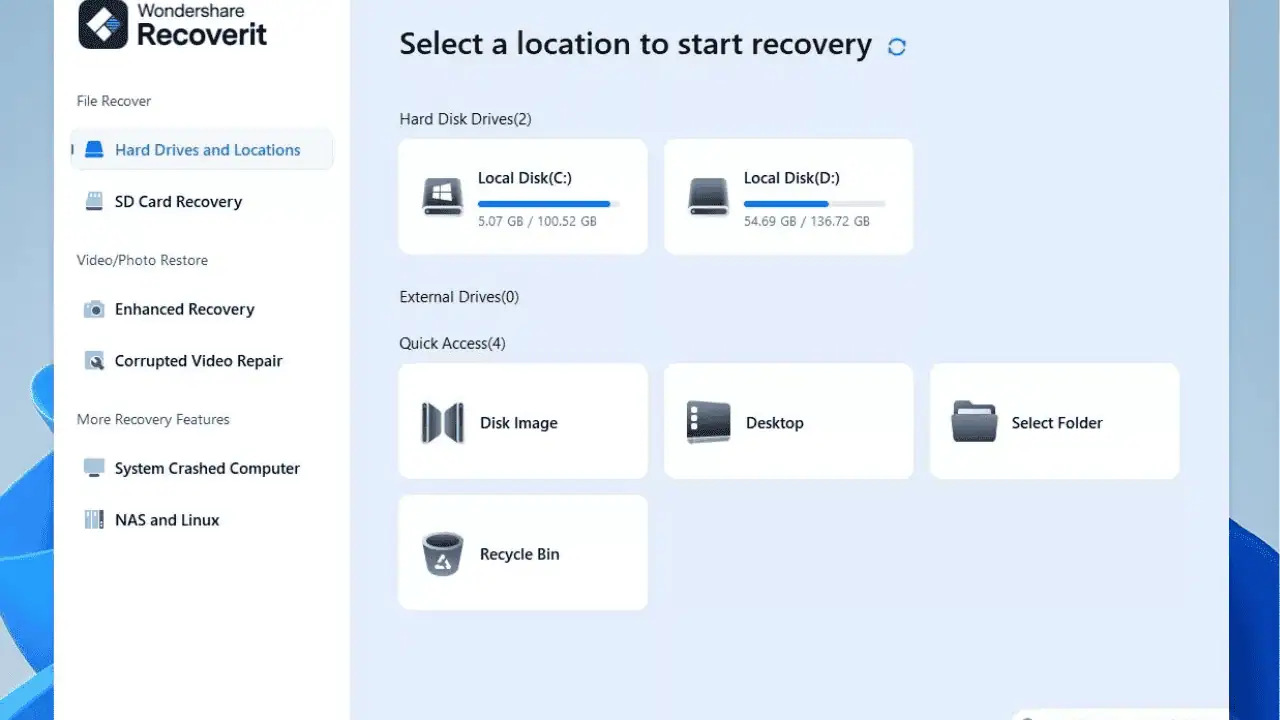The width and height of the screenshot is (1280, 720).
Task: Click the File Recover section label
Action: [x=114, y=101]
